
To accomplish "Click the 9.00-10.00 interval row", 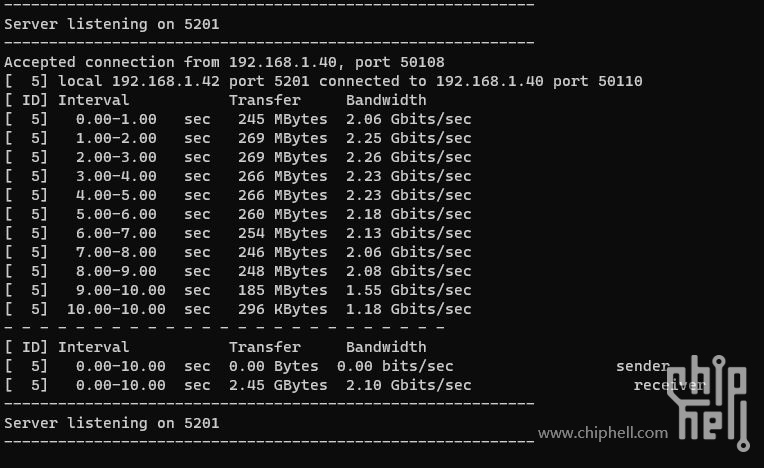I will point(238,290).
